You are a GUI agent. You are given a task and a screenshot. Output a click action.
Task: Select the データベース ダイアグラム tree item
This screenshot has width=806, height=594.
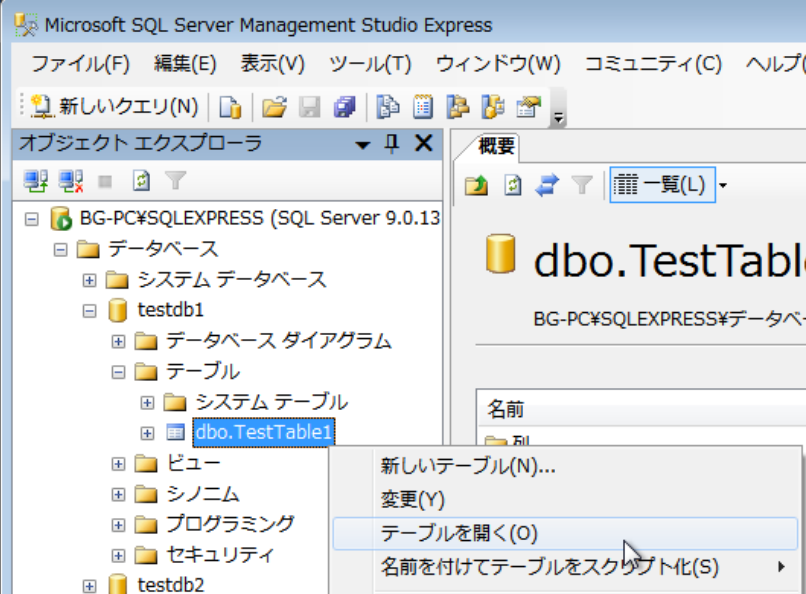[x=279, y=341]
